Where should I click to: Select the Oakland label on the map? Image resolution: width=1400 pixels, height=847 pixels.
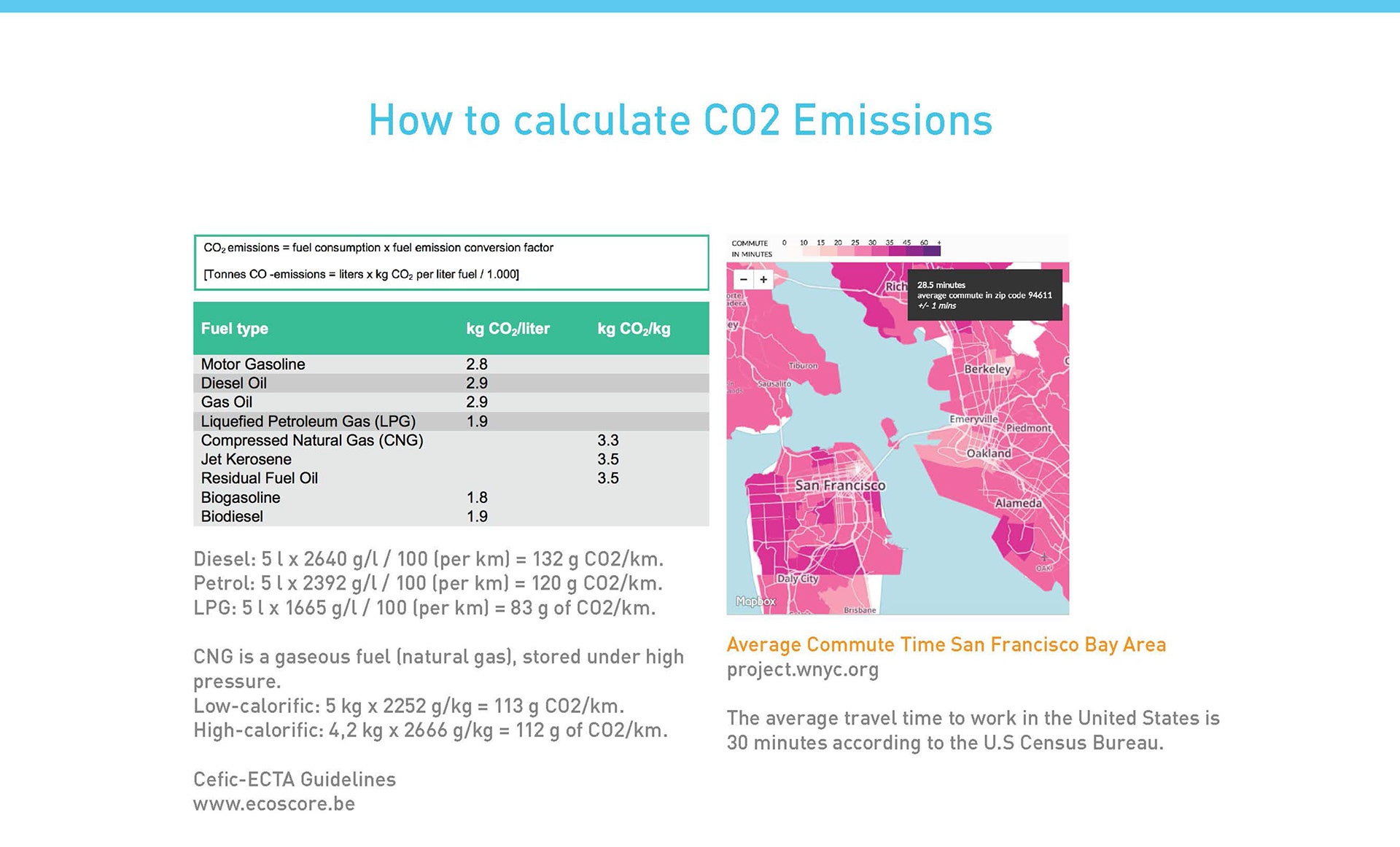click(988, 453)
